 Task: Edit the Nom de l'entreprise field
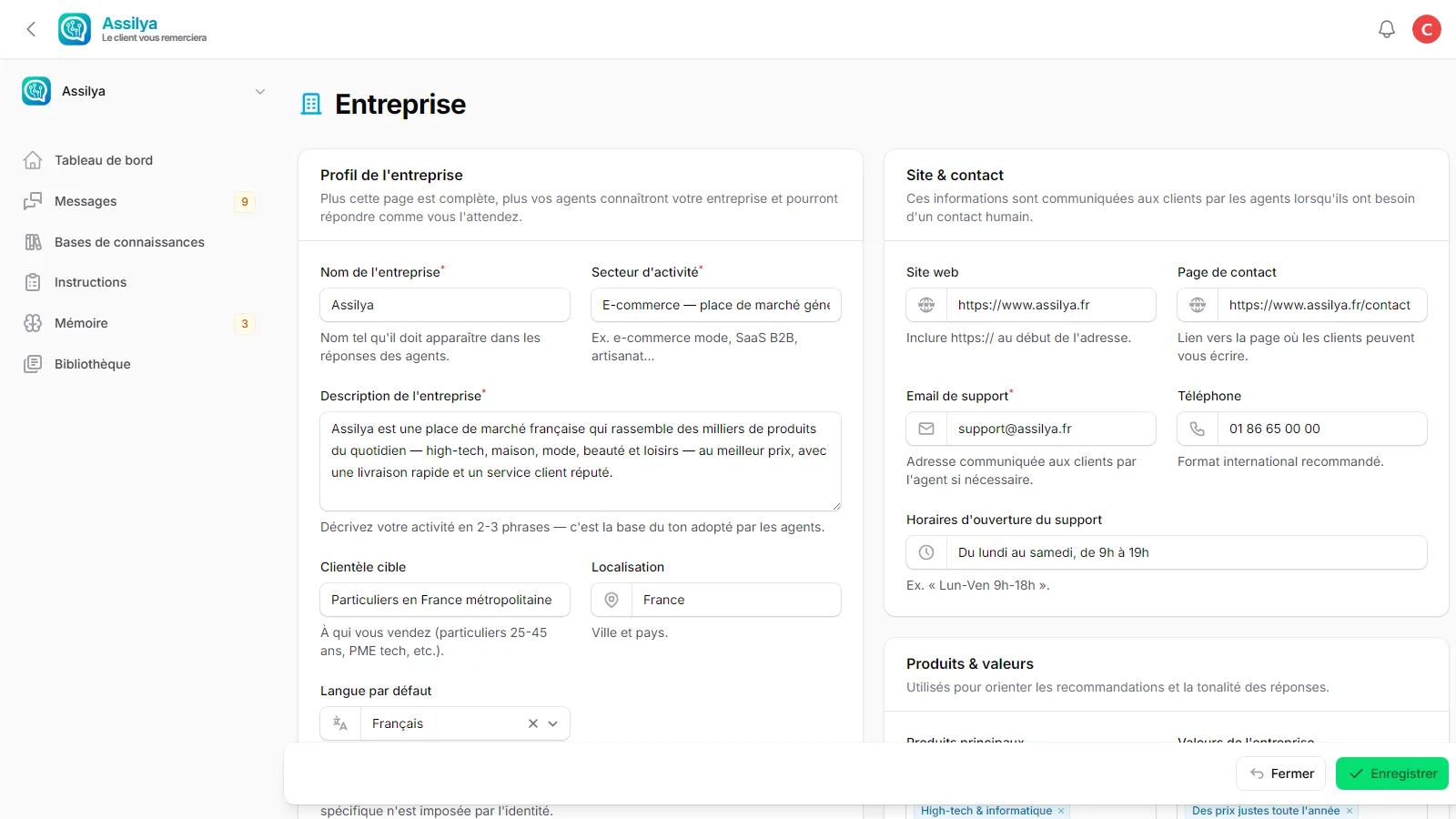tap(445, 305)
